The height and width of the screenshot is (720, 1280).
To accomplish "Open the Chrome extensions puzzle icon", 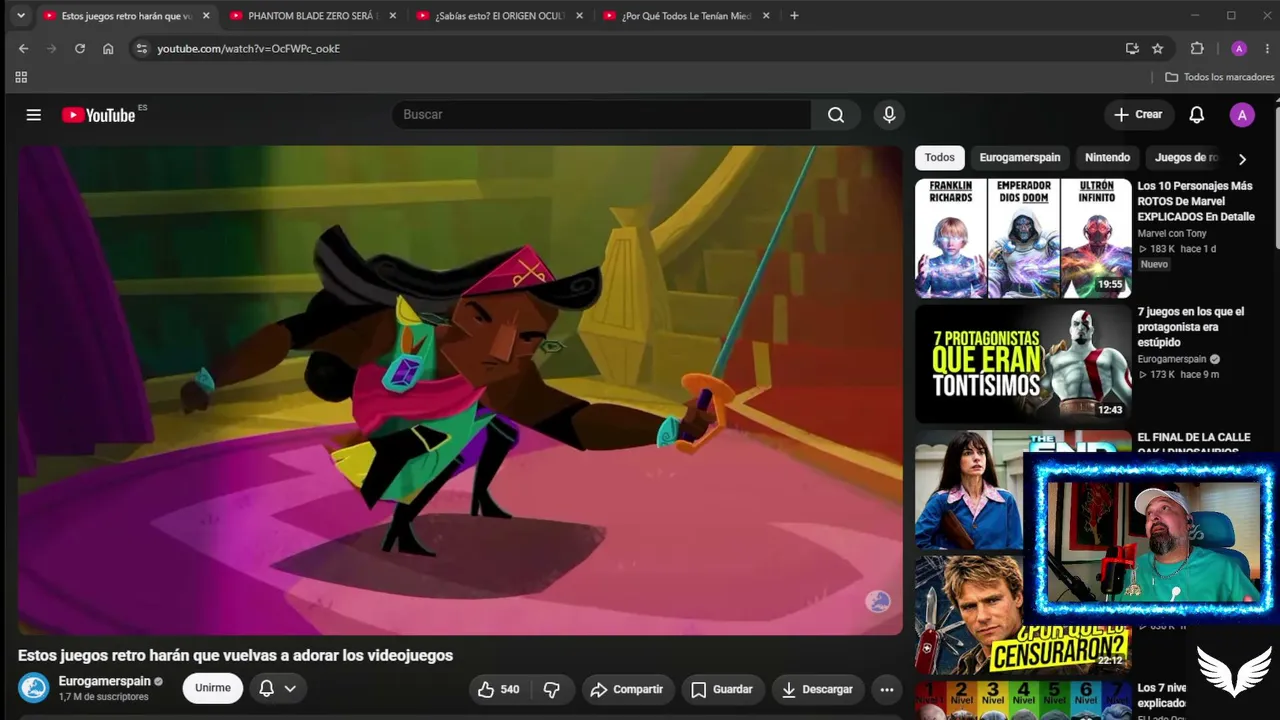I will (x=1197, y=48).
